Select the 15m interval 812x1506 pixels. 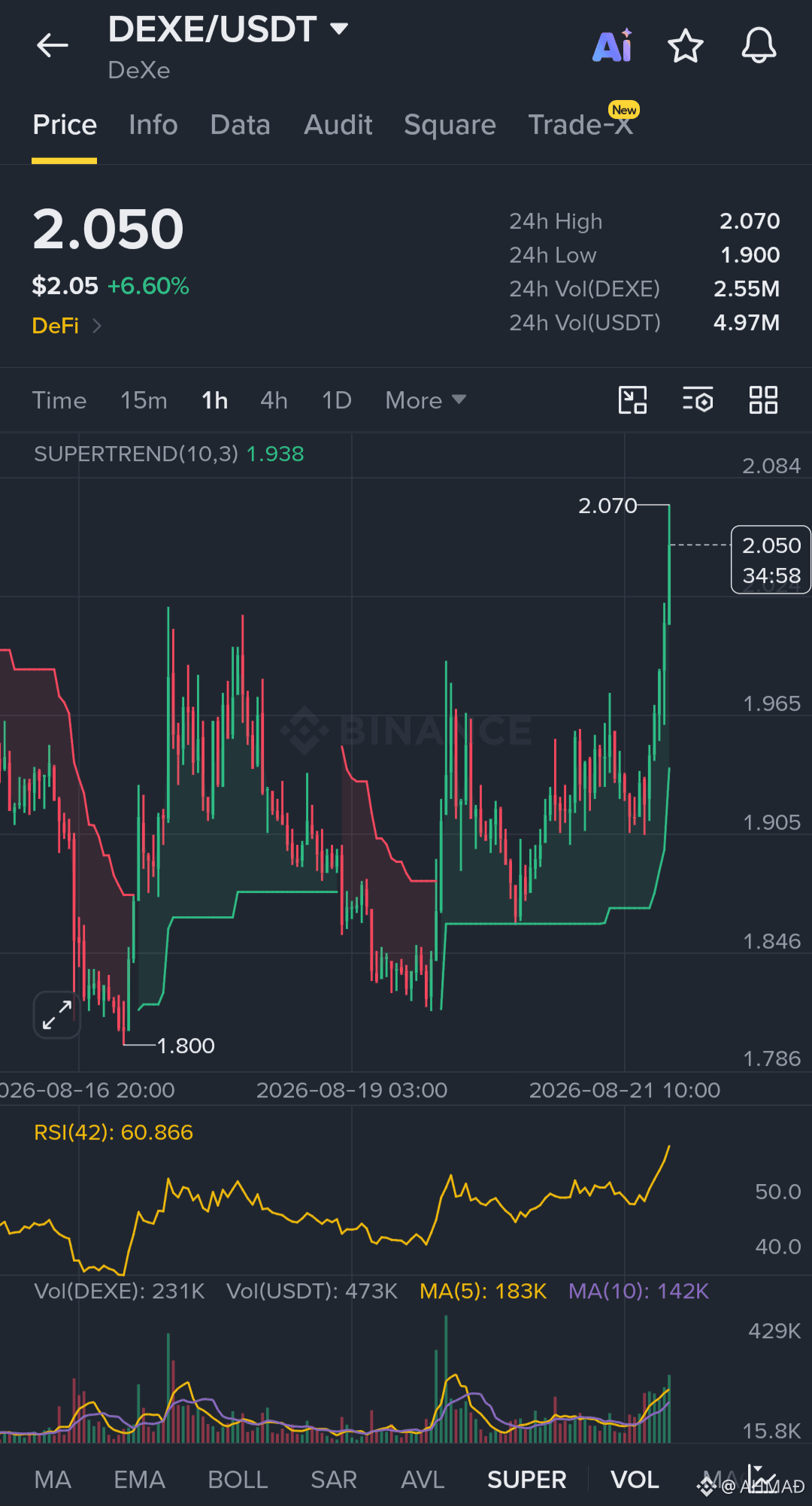144,400
